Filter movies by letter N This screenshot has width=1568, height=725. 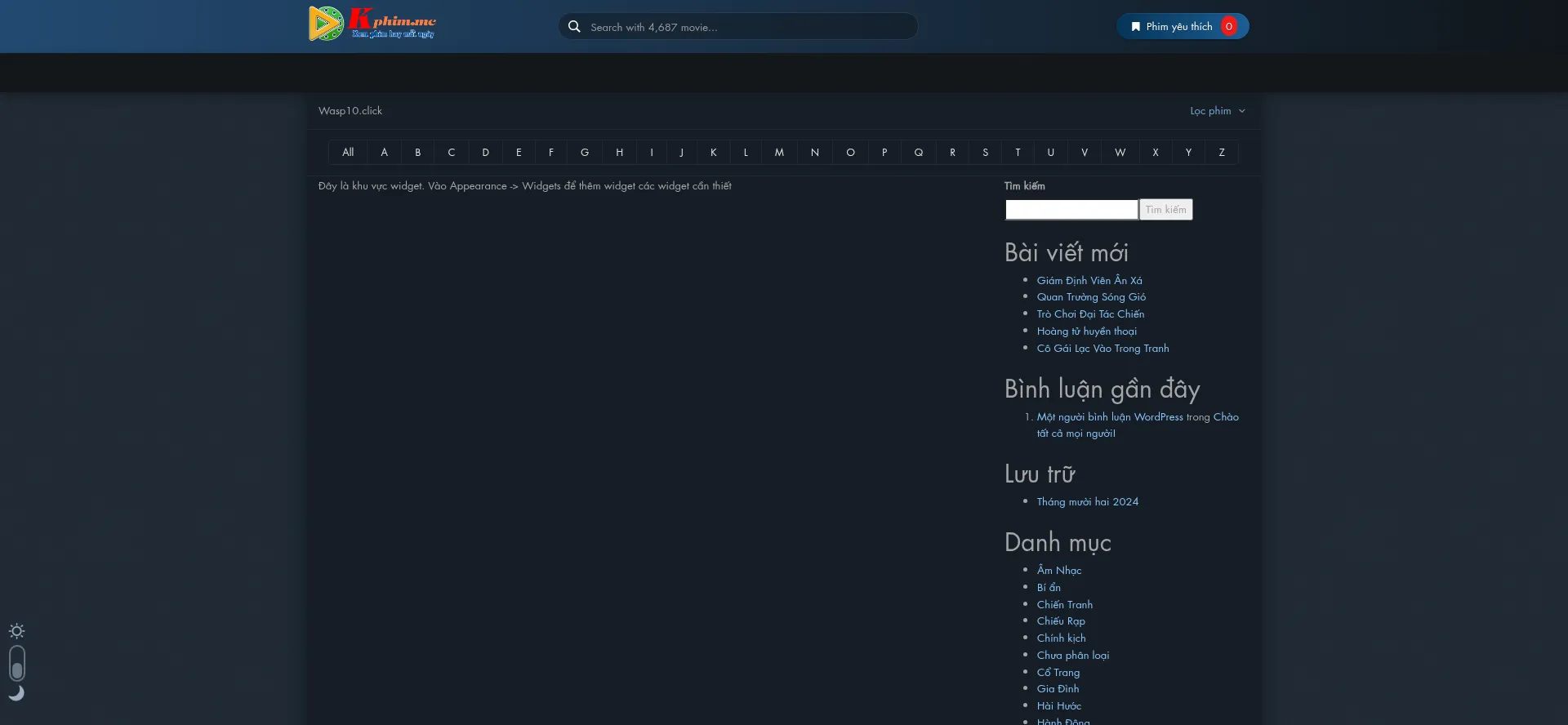pyautogui.click(x=815, y=153)
